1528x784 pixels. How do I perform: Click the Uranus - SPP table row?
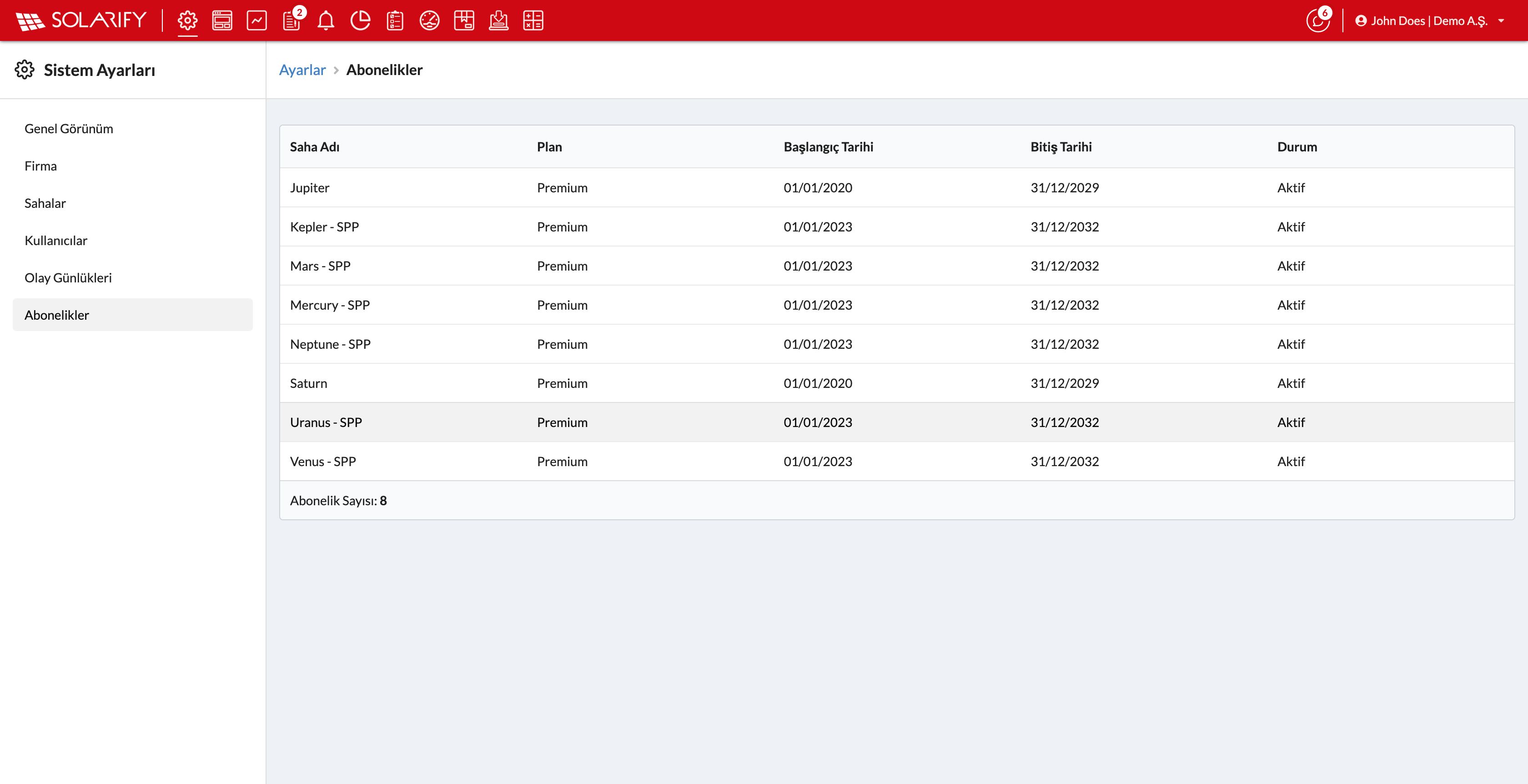pos(896,422)
